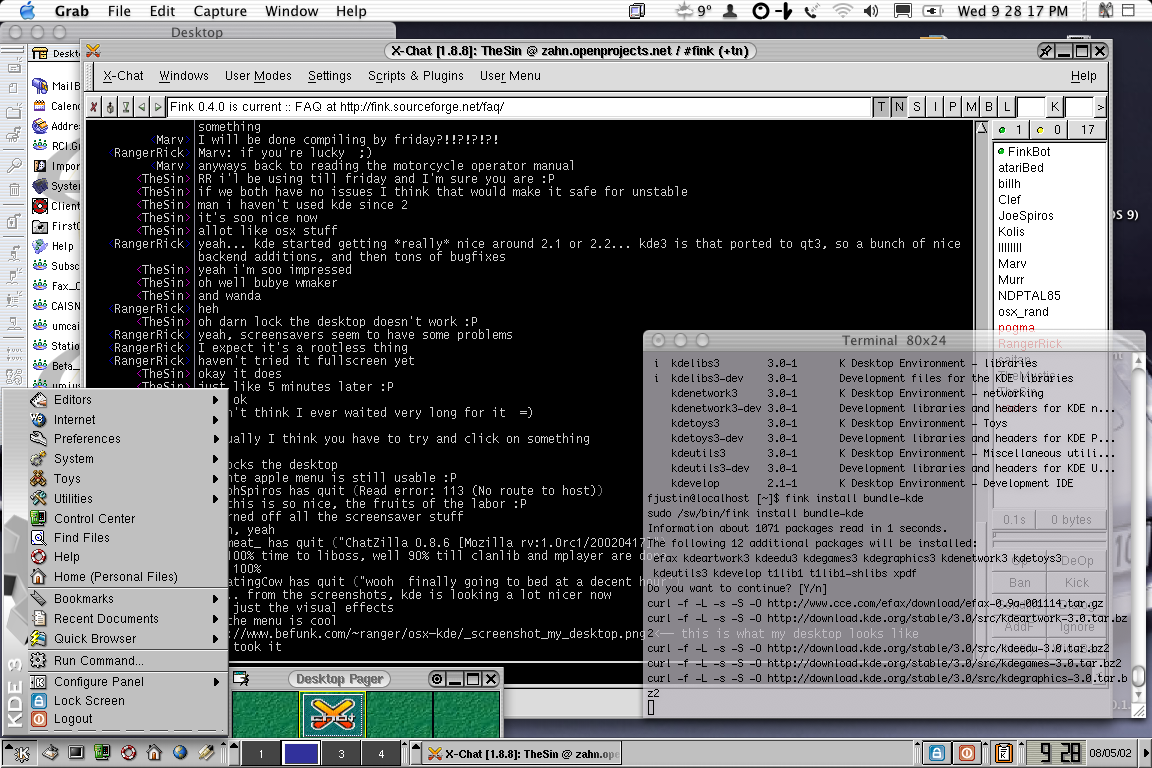Select JoeSpiros in the X-Chat user list
This screenshot has height=768, width=1152.
point(1026,215)
